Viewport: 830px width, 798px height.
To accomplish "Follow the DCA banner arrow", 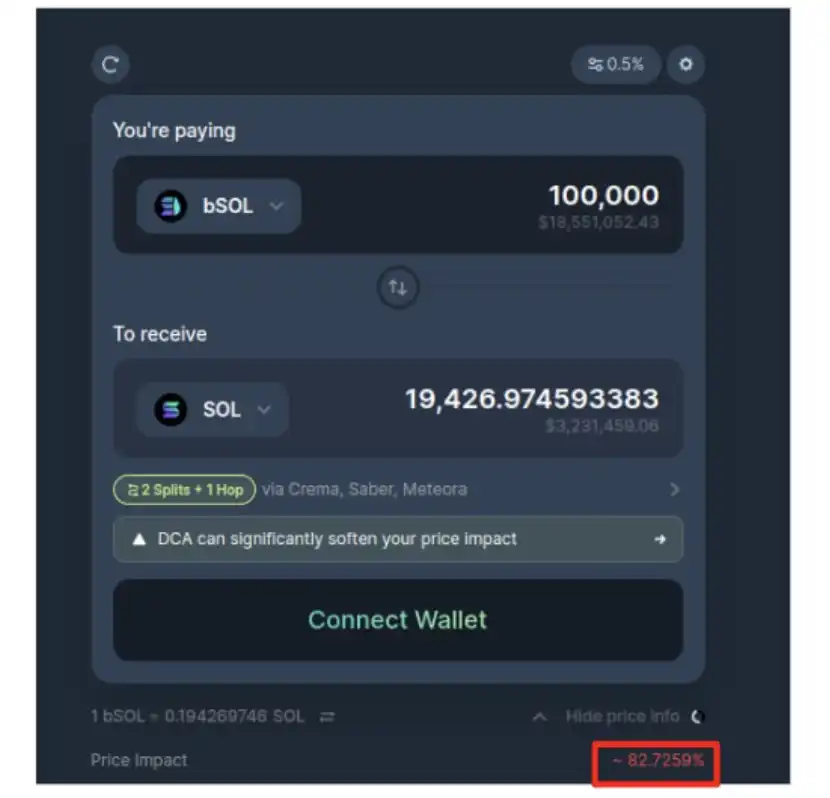I will pos(660,539).
